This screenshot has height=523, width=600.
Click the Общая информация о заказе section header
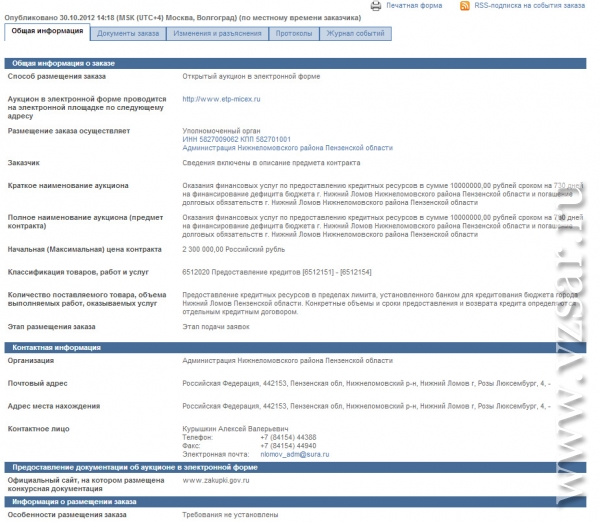pos(295,64)
